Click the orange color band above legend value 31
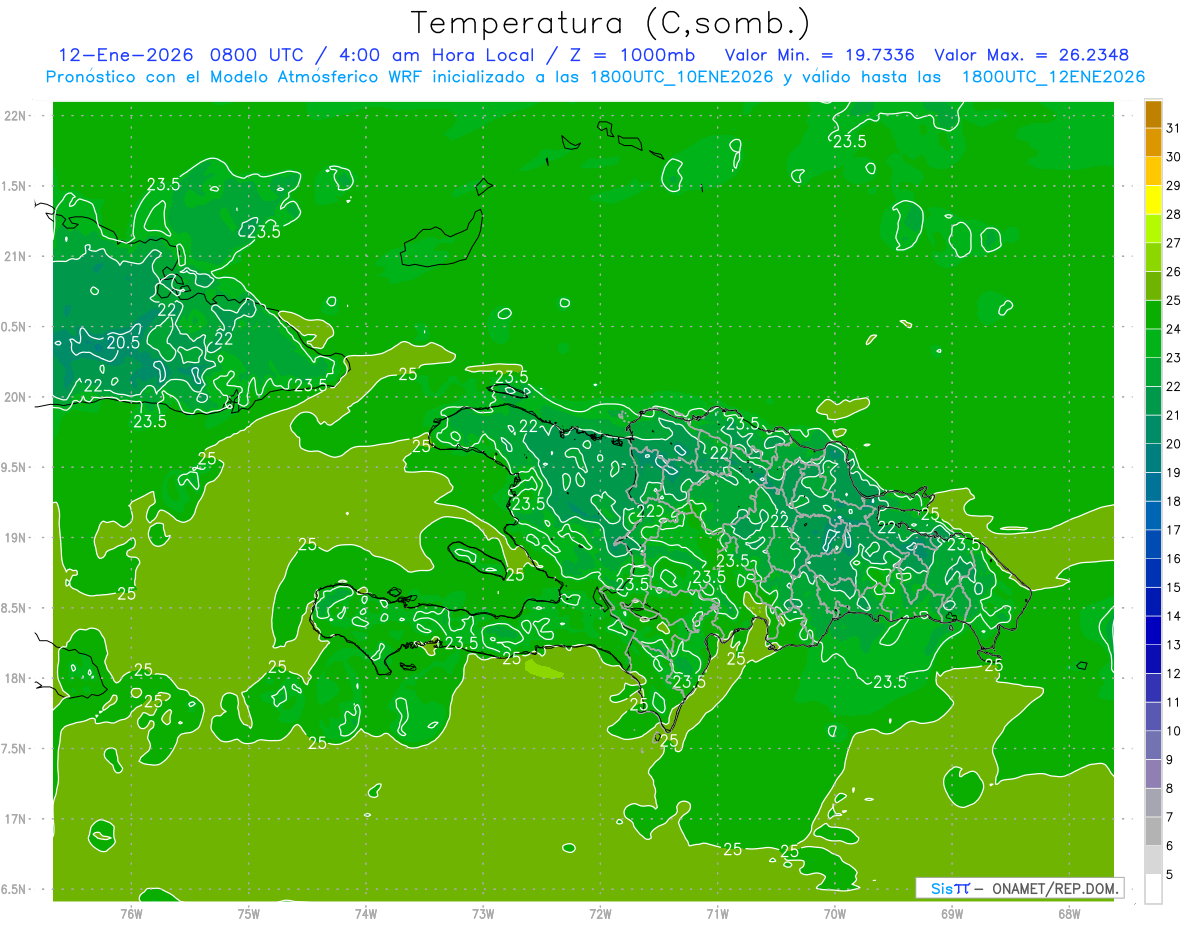Screen dimensions: 1200x927 click(1153, 114)
